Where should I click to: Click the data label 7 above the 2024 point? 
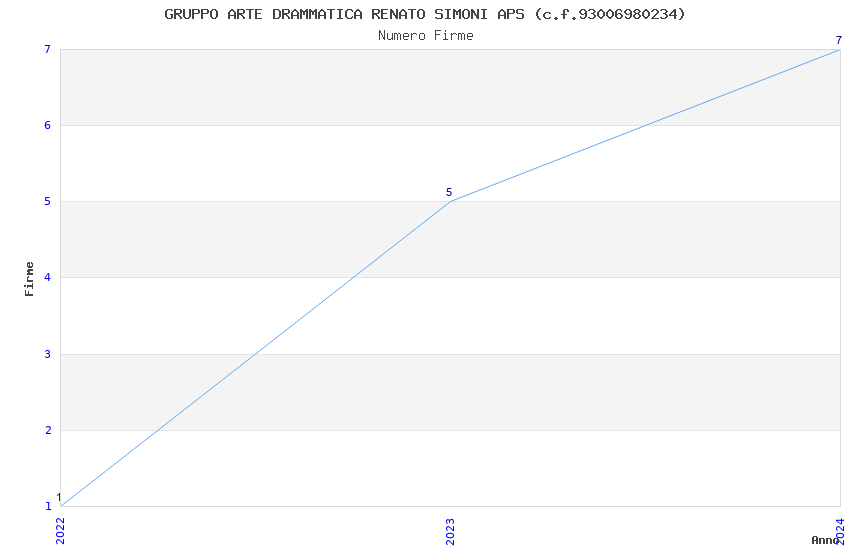839,40
